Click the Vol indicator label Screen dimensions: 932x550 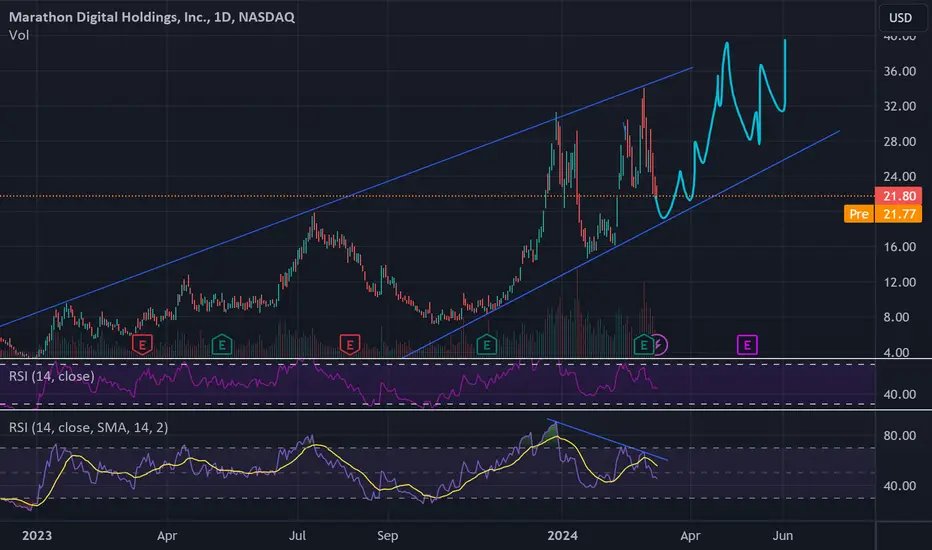click(x=18, y=35)
